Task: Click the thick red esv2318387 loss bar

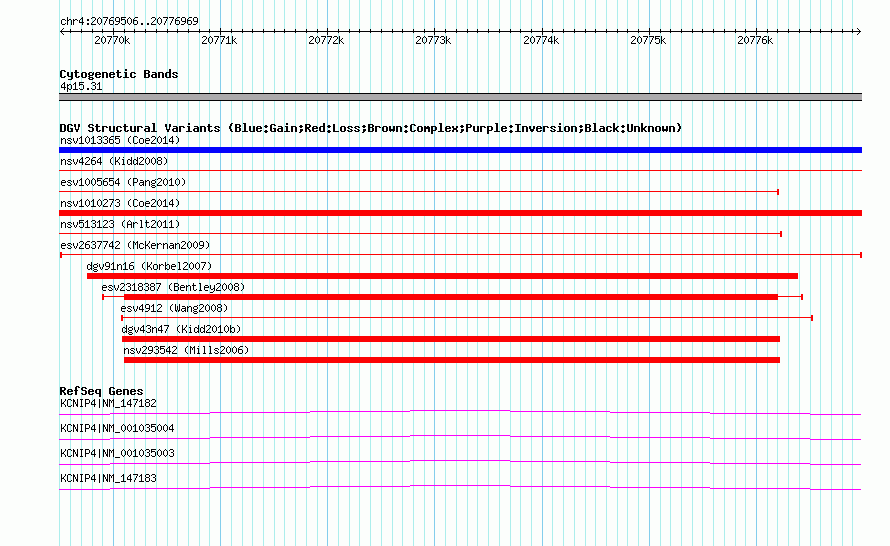Action: [451, 297]
